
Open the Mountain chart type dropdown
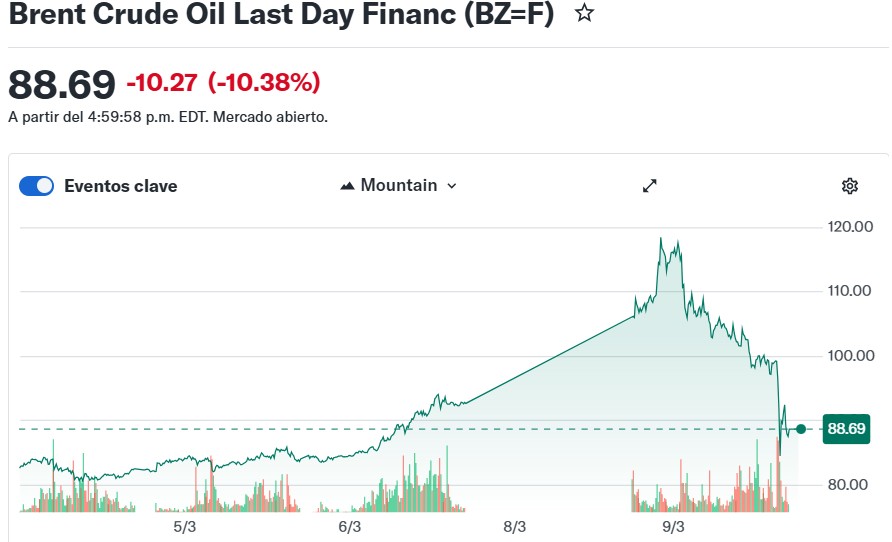(x=399, y=185)
